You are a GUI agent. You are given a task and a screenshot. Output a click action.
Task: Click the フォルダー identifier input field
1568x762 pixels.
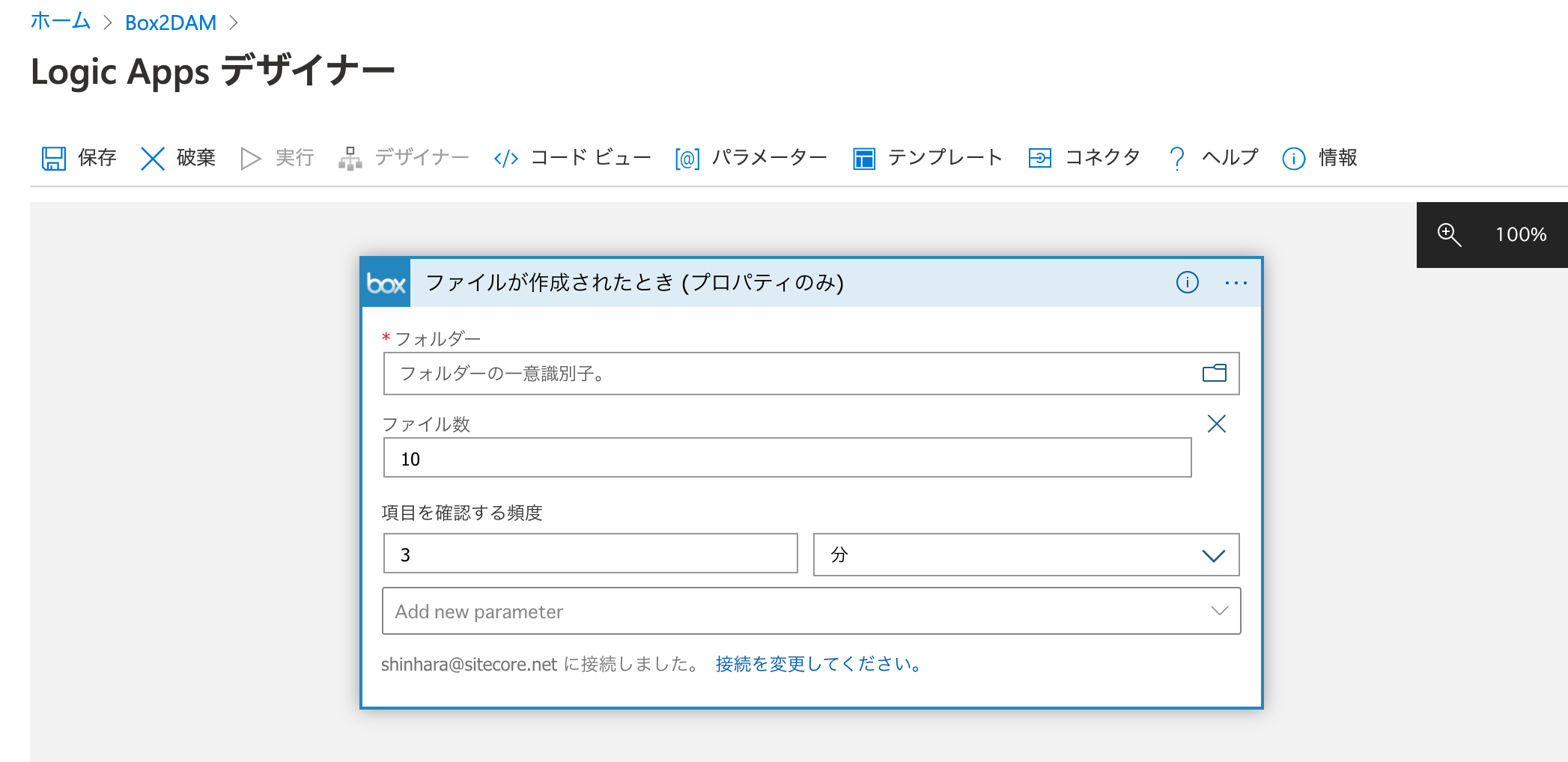[812, 374]
